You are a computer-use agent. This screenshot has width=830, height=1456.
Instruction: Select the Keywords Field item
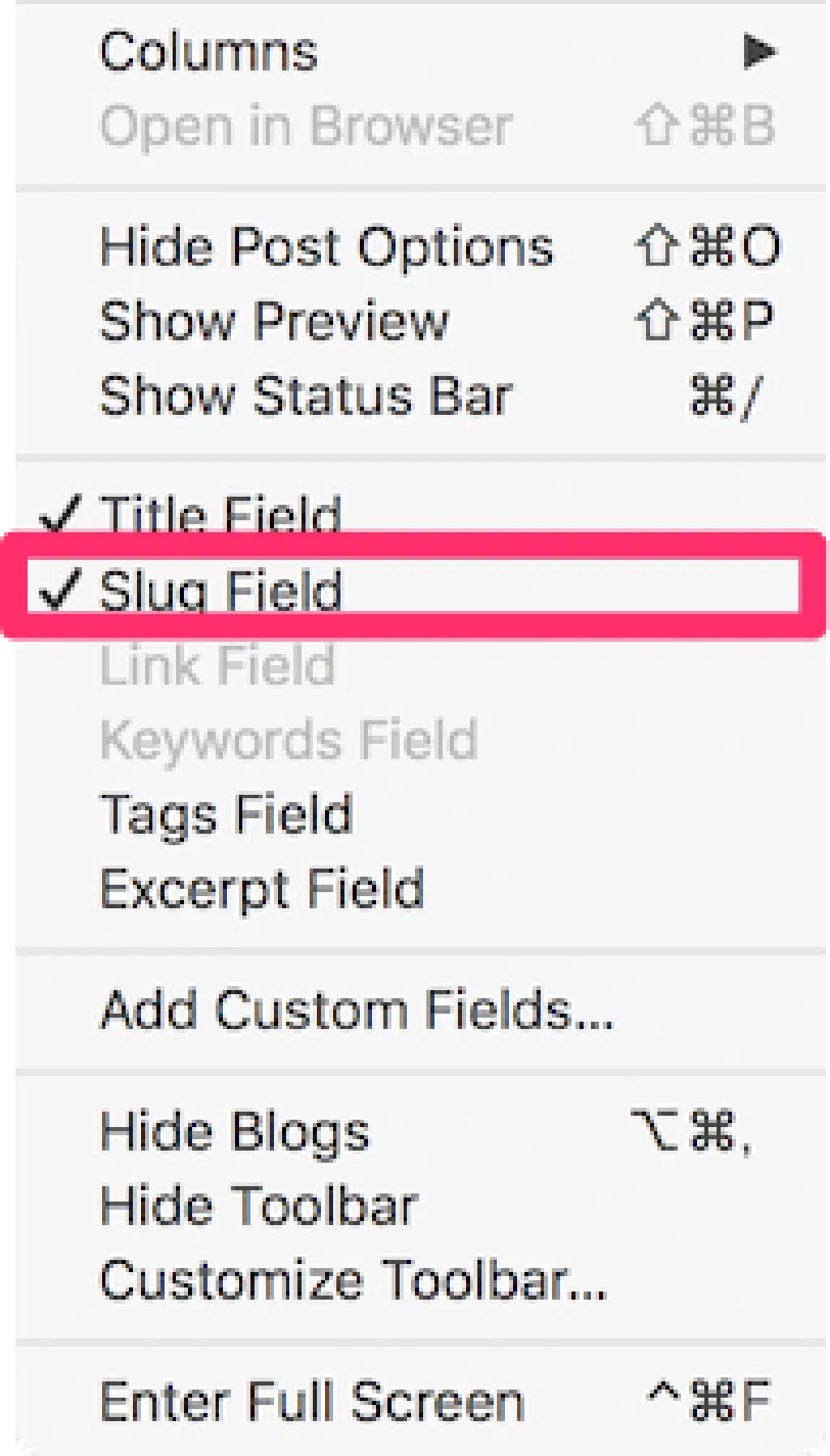[289, 740]
